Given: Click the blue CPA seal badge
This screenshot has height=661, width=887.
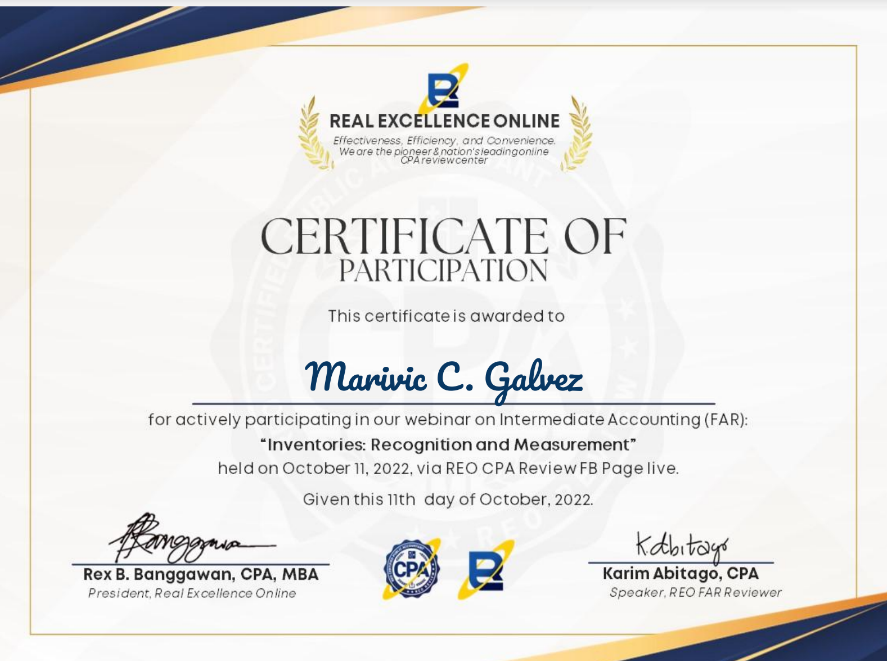Looking at the screenshot, I should pyautogui.click(x=412, y=569).
